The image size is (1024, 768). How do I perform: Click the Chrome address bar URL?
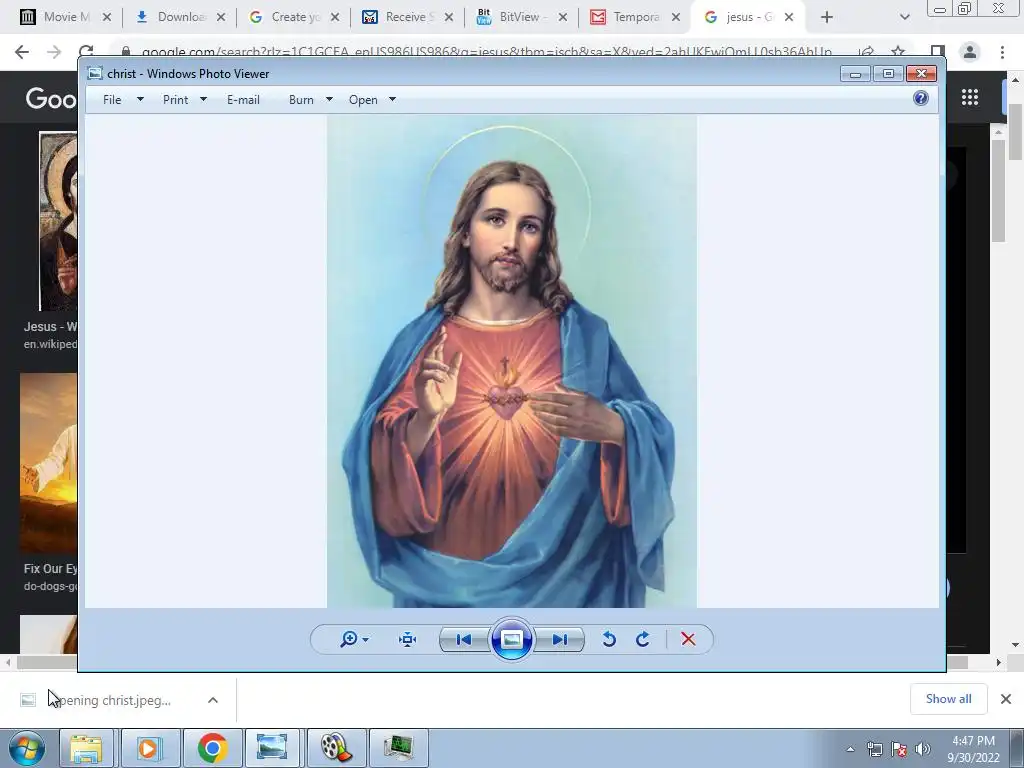pyautogui.click(x=487, y=52)
